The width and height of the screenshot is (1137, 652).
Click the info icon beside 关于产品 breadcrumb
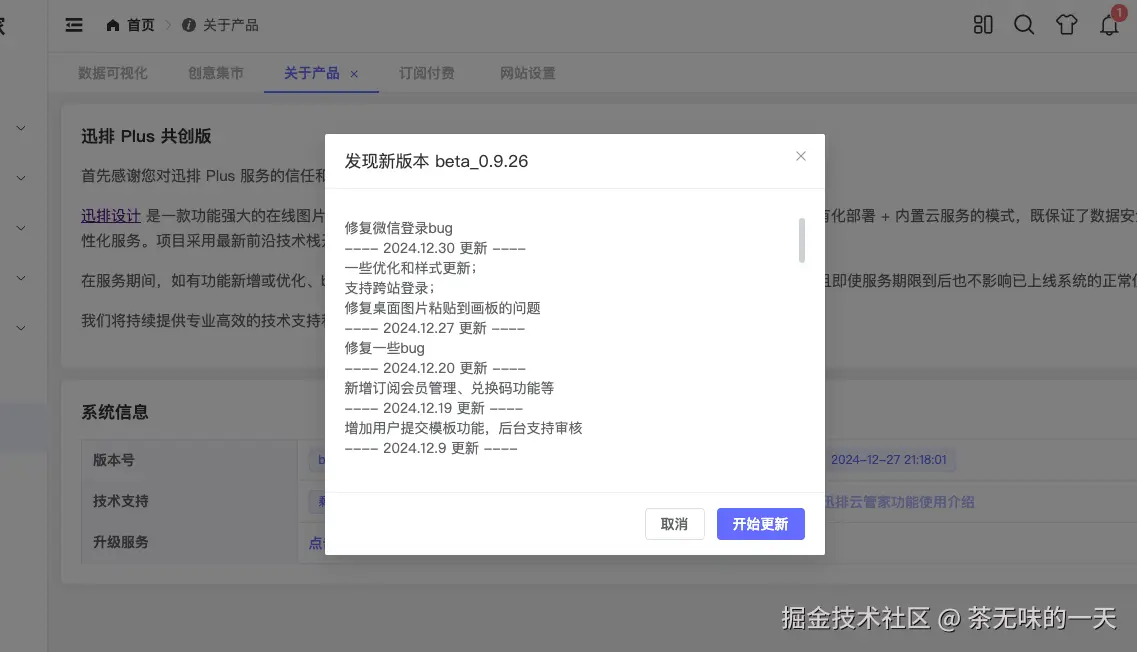pos(189,25)
